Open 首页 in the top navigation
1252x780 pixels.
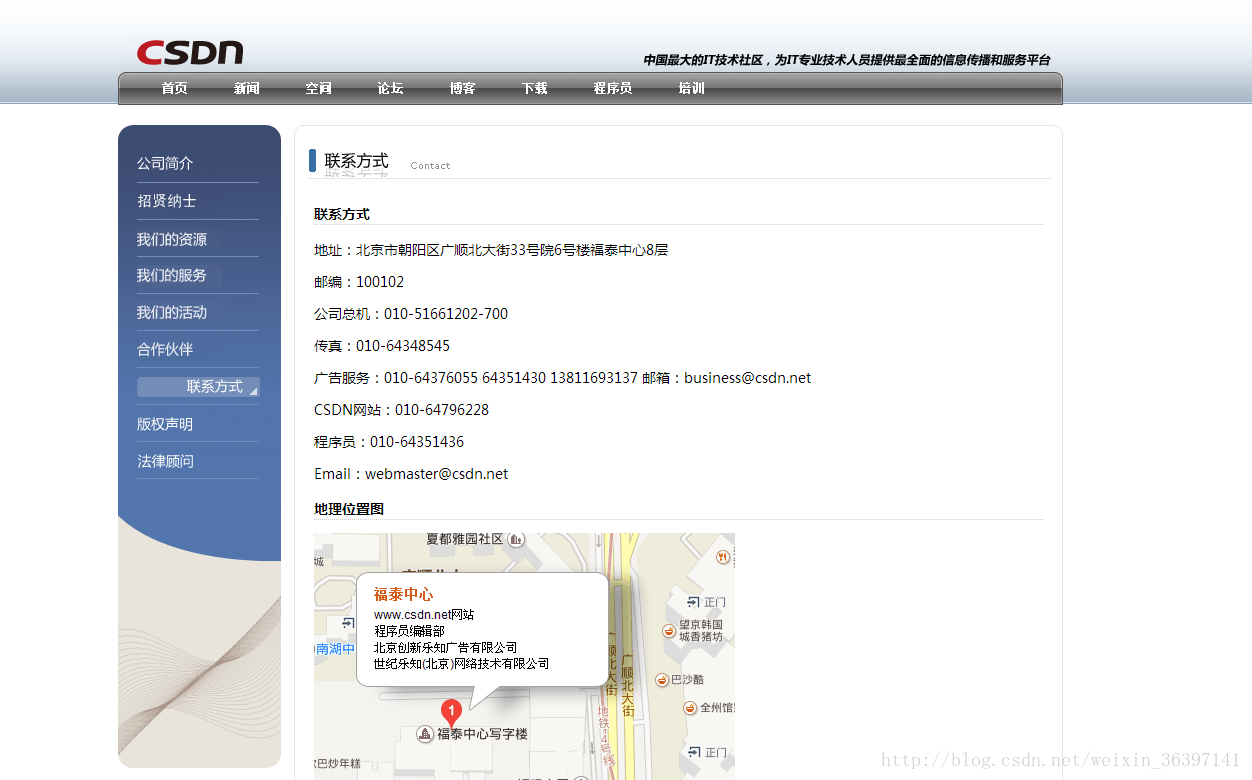pyautogui.click(x=175, y=88)
